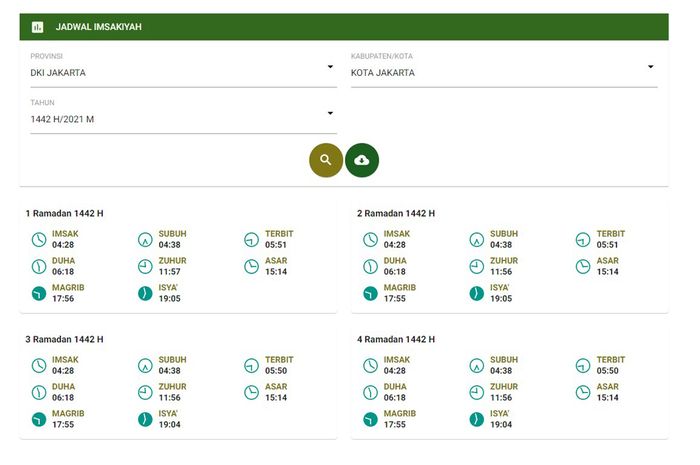This screenshot has width=700, height=465.
Task: Click the 2 Ramadan 1442 H card title
Action: pyautogui.click(x=396, y=214)
